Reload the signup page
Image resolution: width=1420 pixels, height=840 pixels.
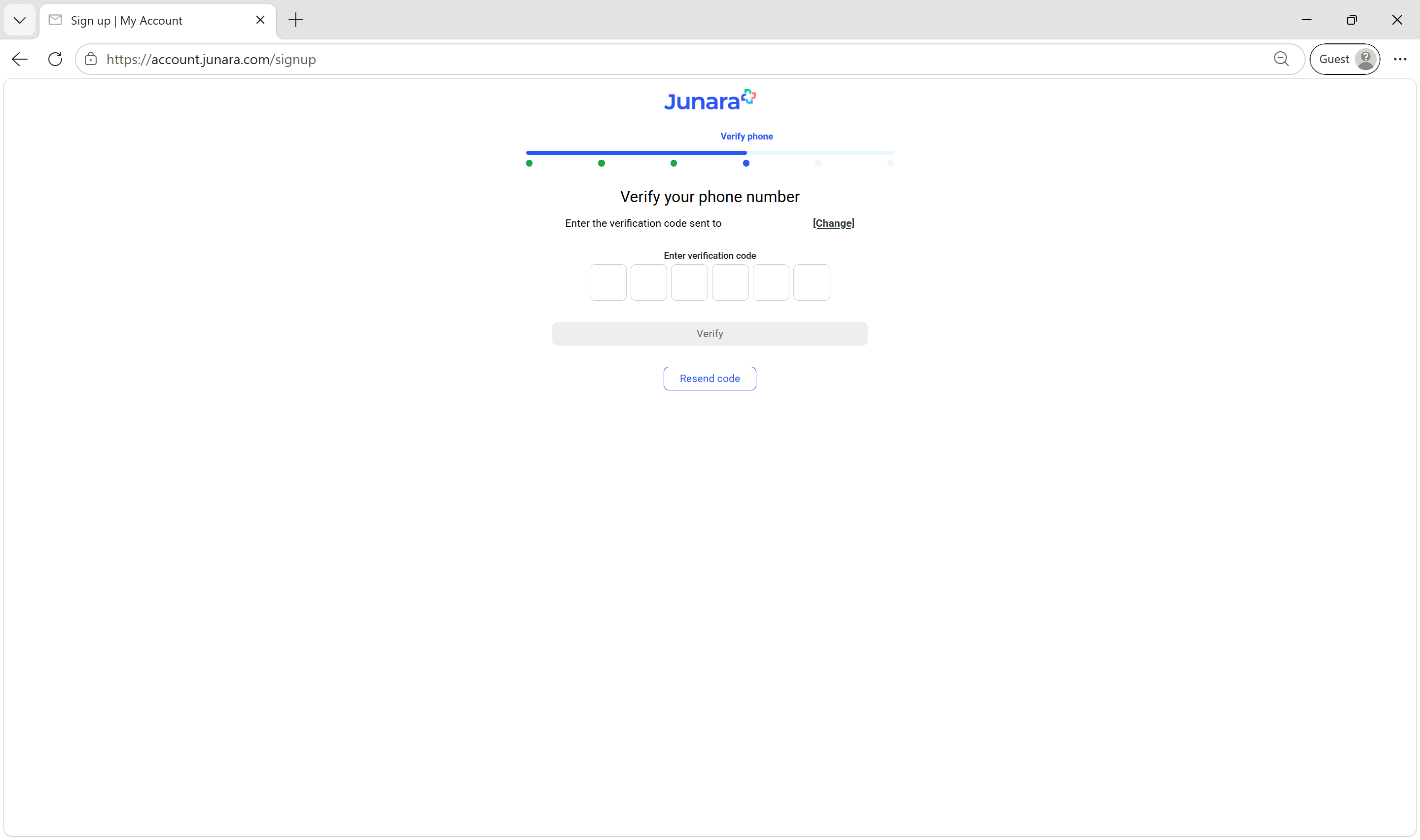tap(55, 60)
